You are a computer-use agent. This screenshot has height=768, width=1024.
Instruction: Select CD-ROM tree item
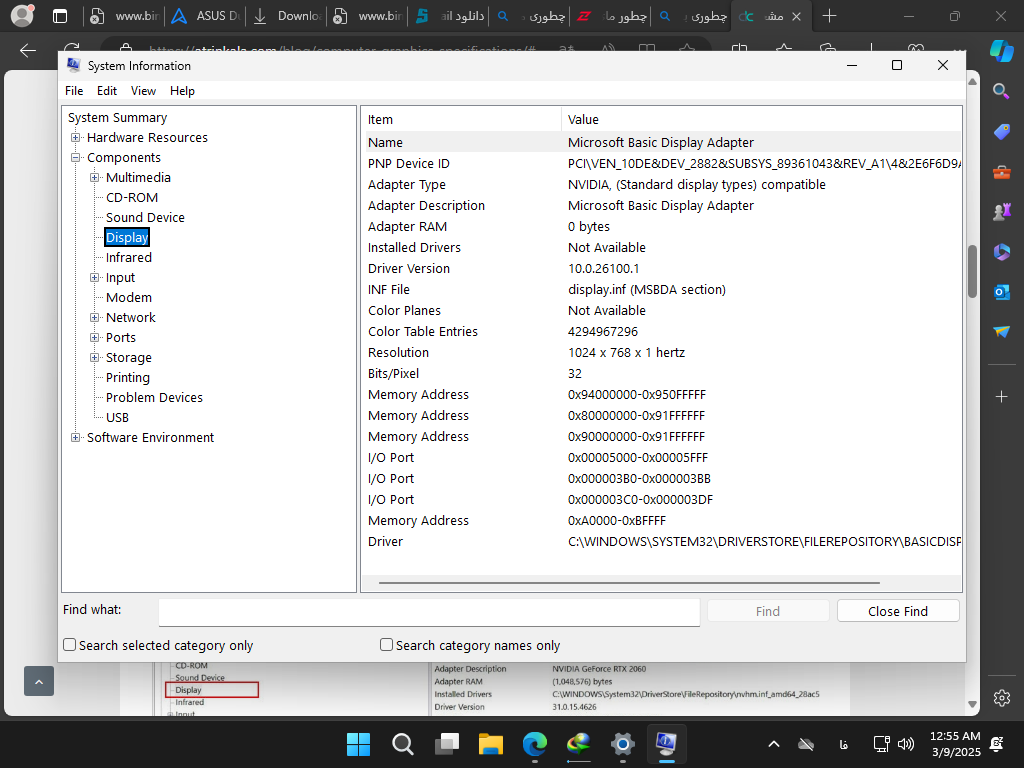click(132, 197)
